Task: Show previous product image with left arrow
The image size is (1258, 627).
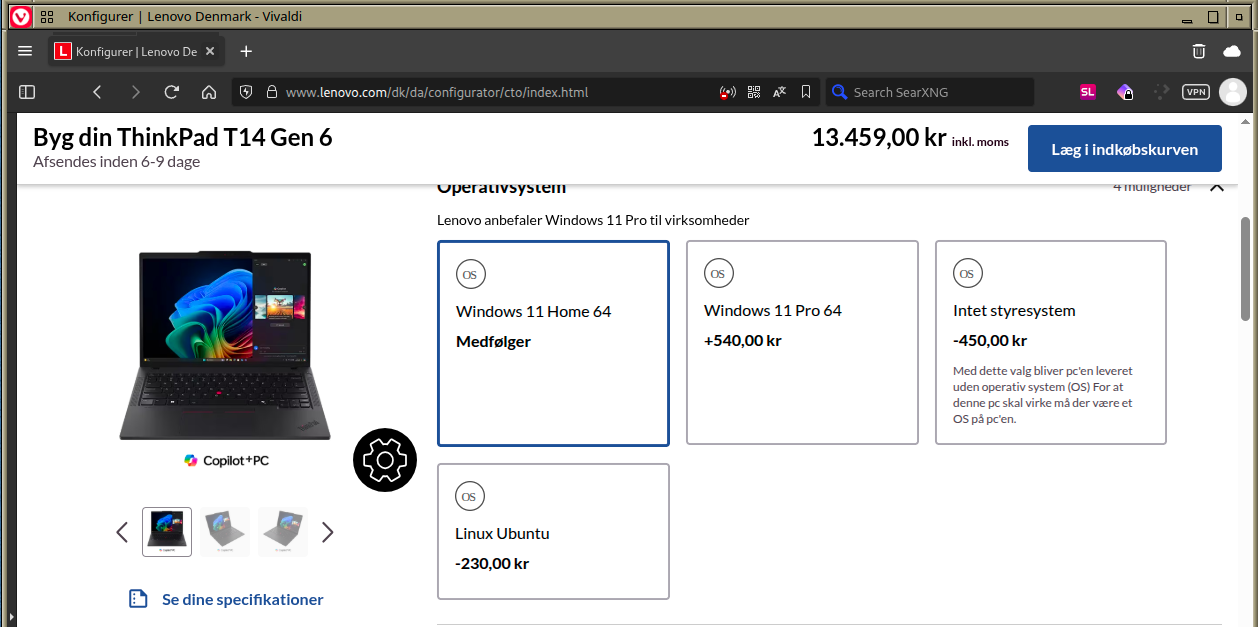Action: [x=122, y=532]
